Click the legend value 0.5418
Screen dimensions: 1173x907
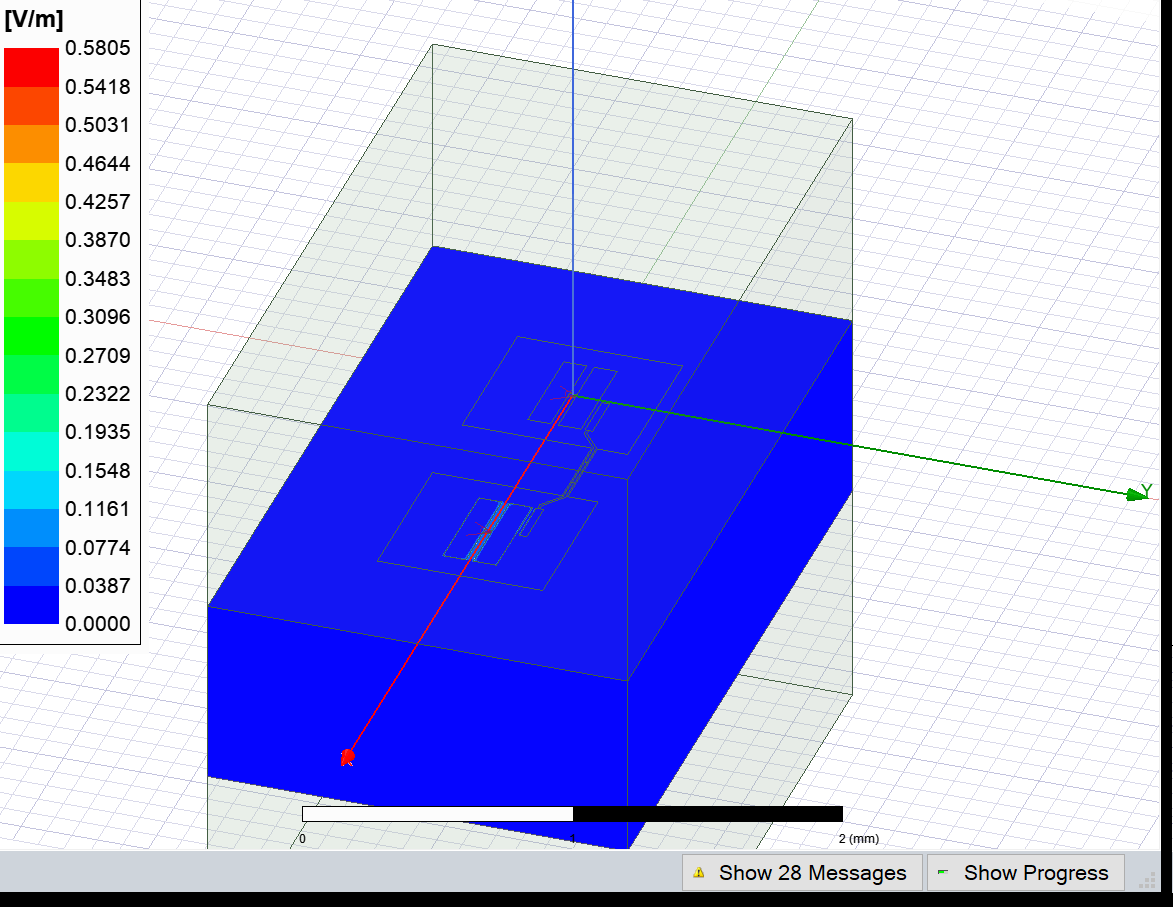(x=97, y=87)
